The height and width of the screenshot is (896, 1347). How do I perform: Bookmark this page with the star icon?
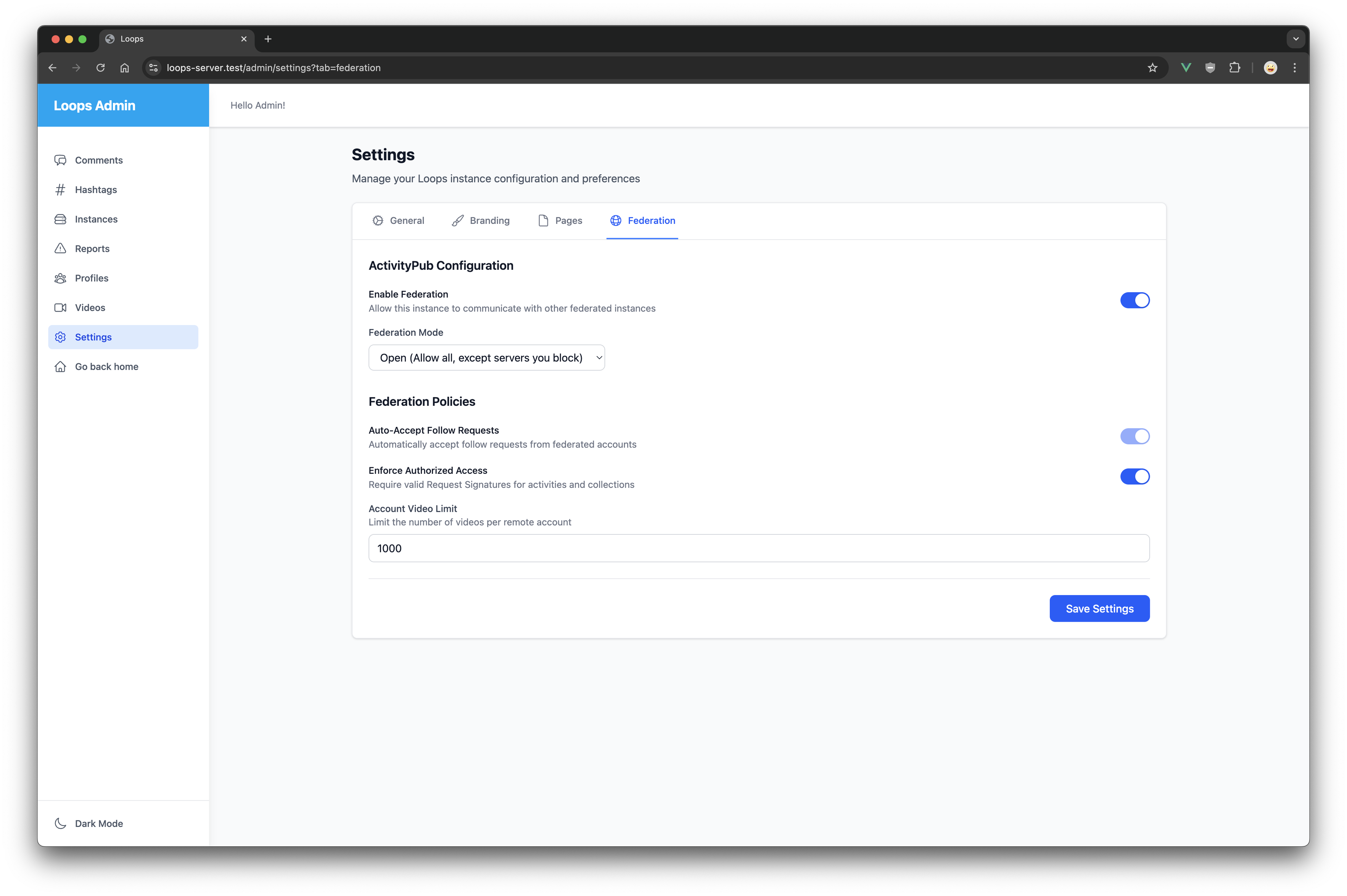pyautogui.click(x=1152, y=68)
